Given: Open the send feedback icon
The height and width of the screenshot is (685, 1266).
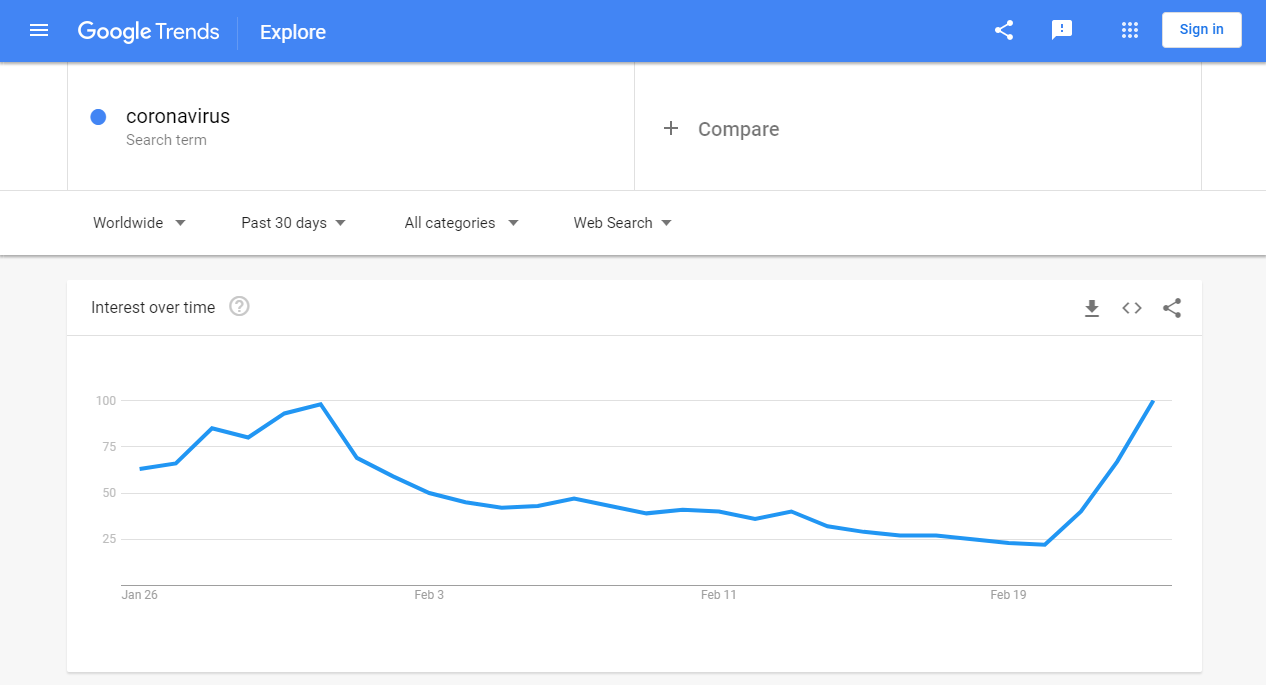Looking at the screenshot, I should [1062, 30].
